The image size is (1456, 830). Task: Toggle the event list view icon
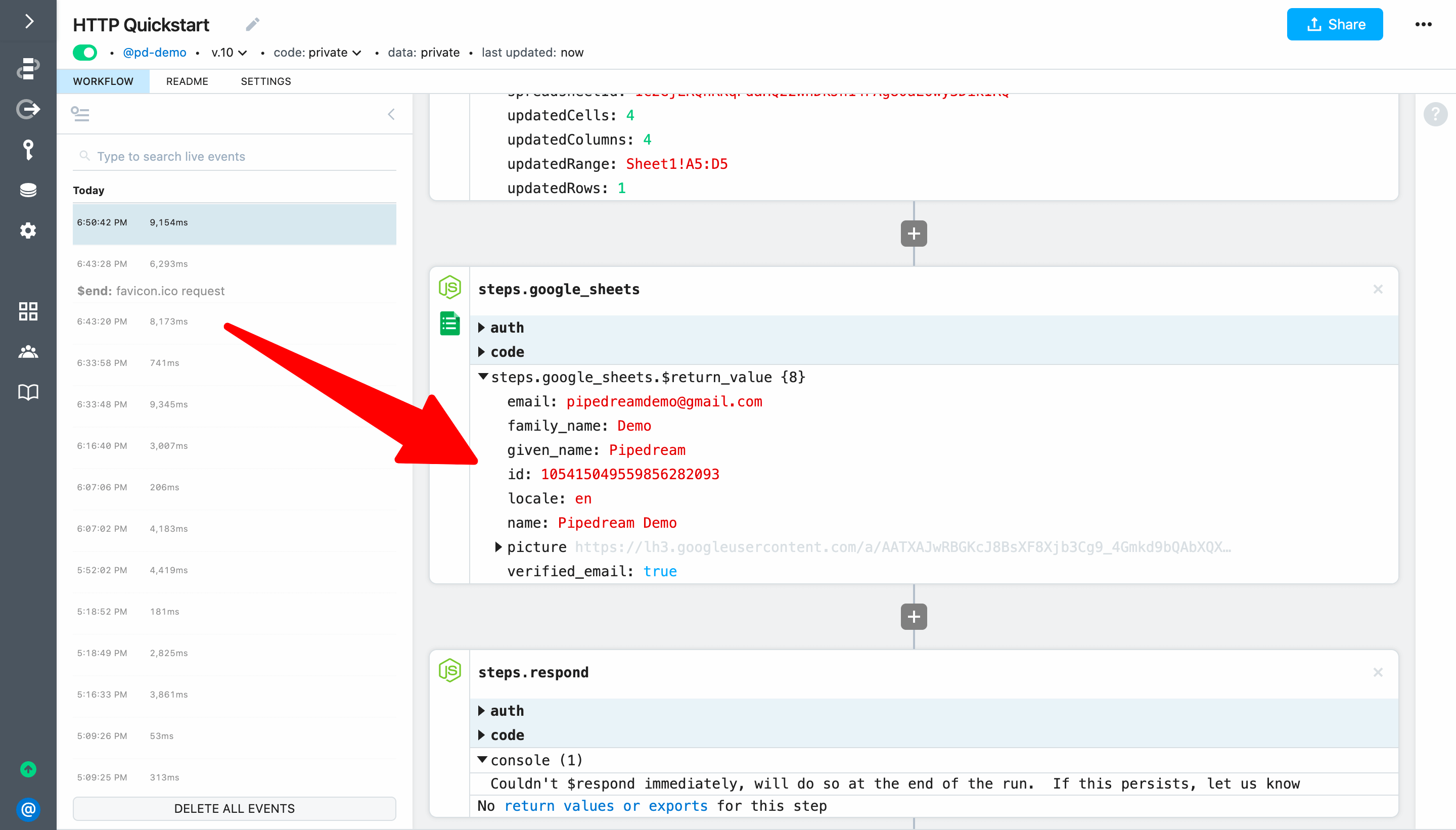pyautogui.click(x=80, y=114)
